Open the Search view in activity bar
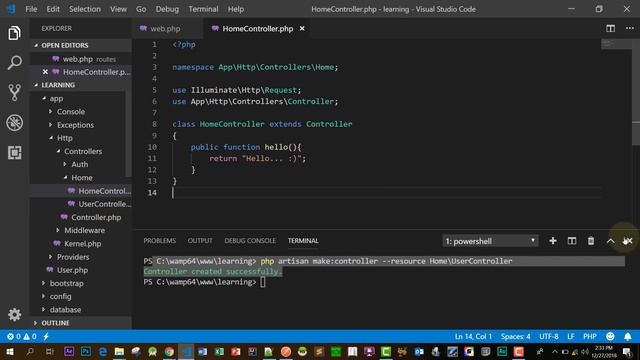 (14, 63)
